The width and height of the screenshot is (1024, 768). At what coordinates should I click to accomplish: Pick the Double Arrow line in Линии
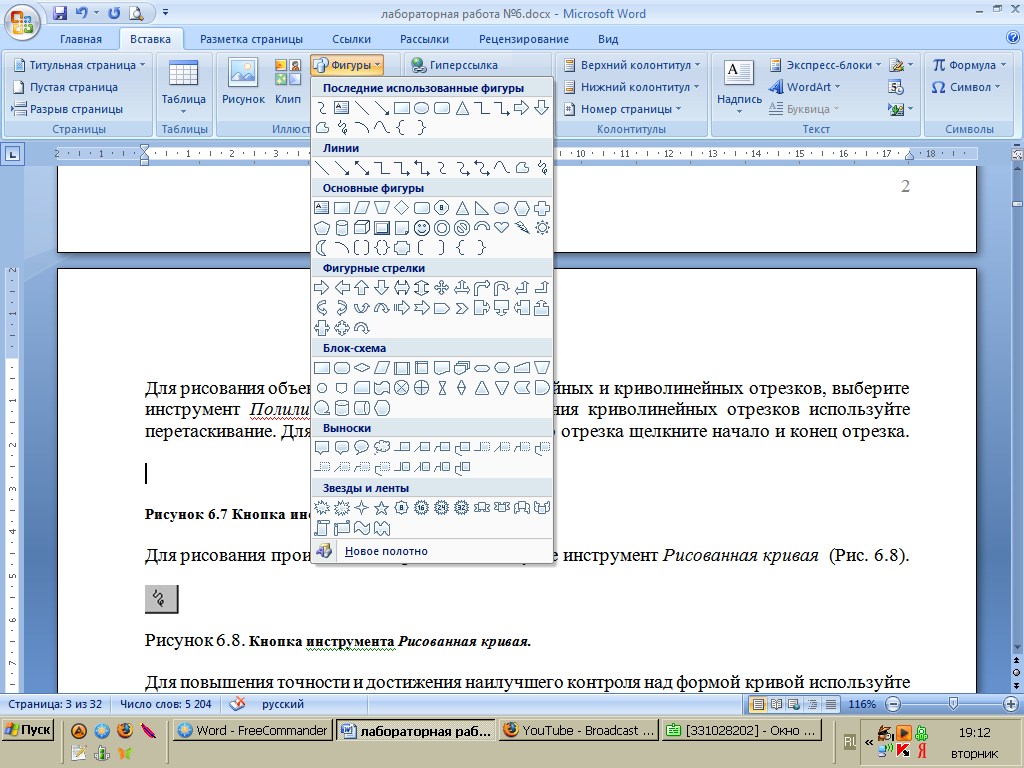click(362, 168)
